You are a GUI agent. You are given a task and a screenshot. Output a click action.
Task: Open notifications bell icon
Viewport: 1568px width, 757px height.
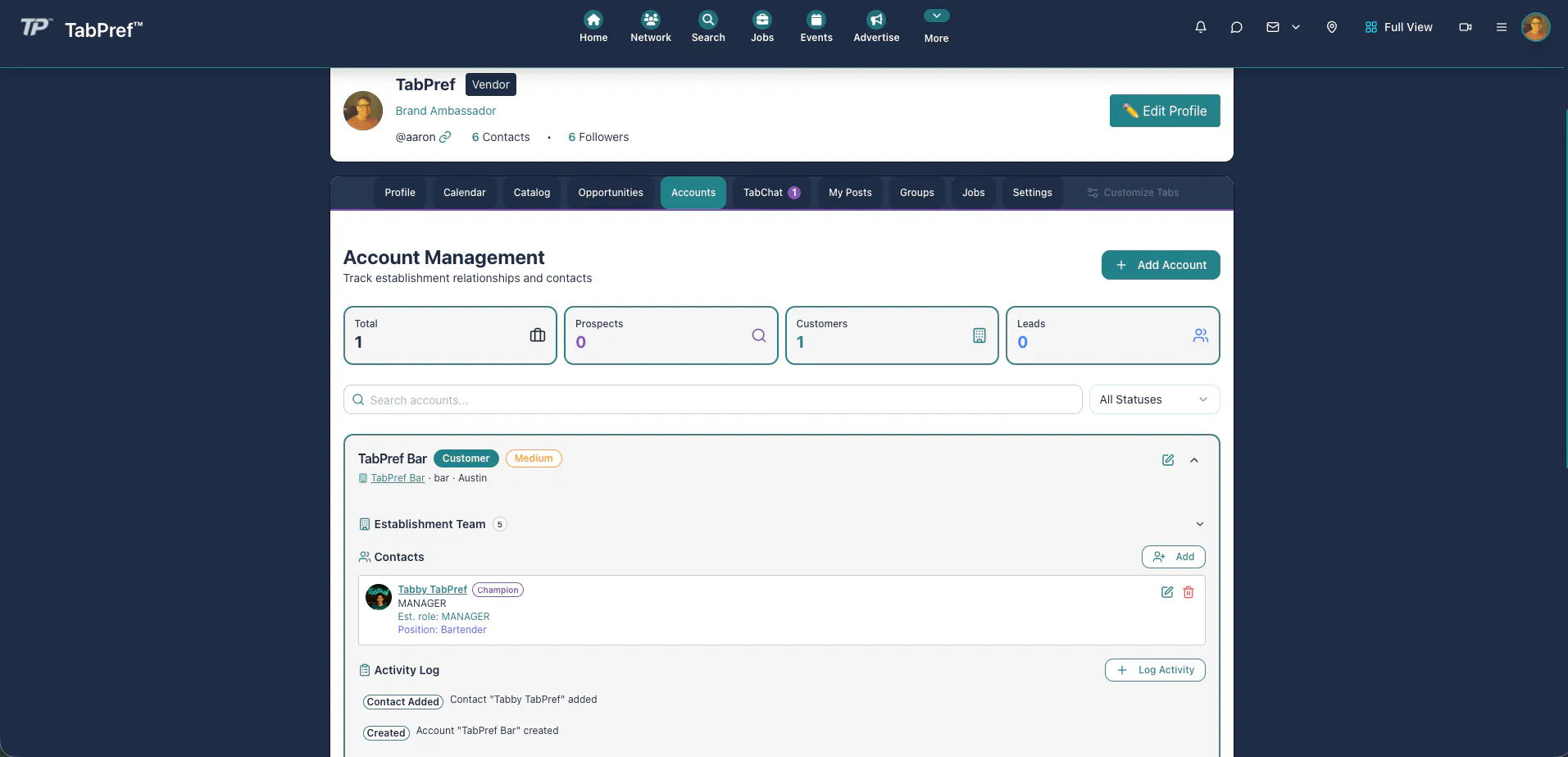tap(1201, 27)
